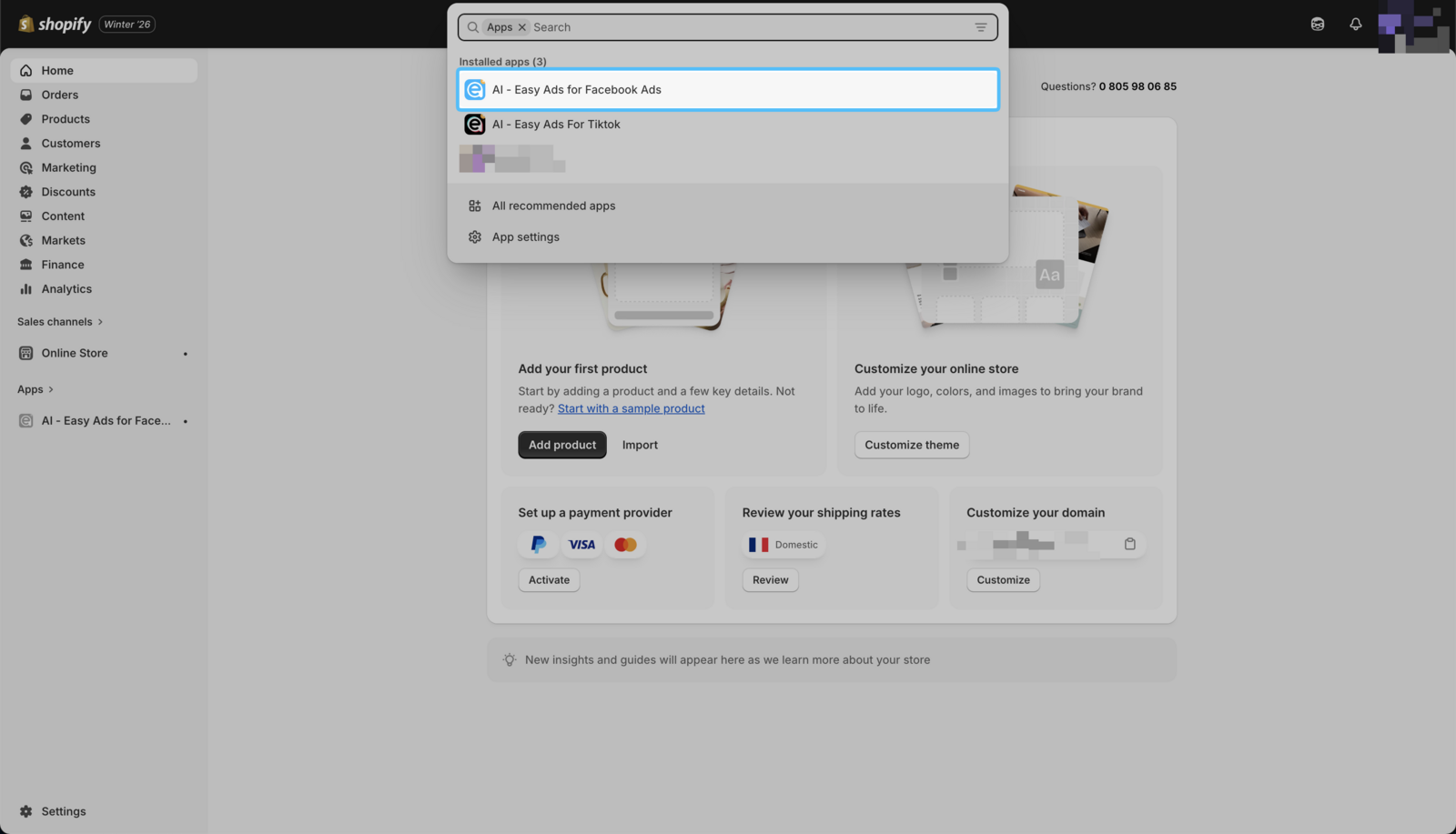Open the notifications bell

pyautogui.click(x=1355, y=24)
